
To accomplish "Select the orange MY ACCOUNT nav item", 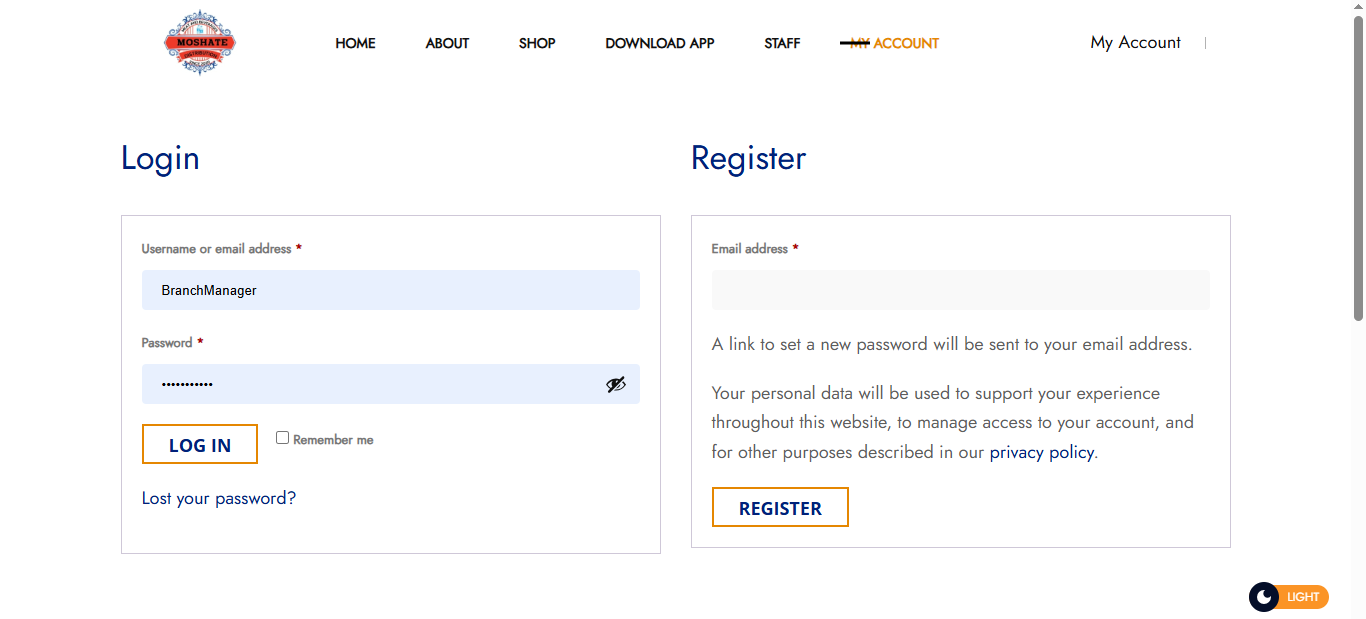I will (891, 43).
